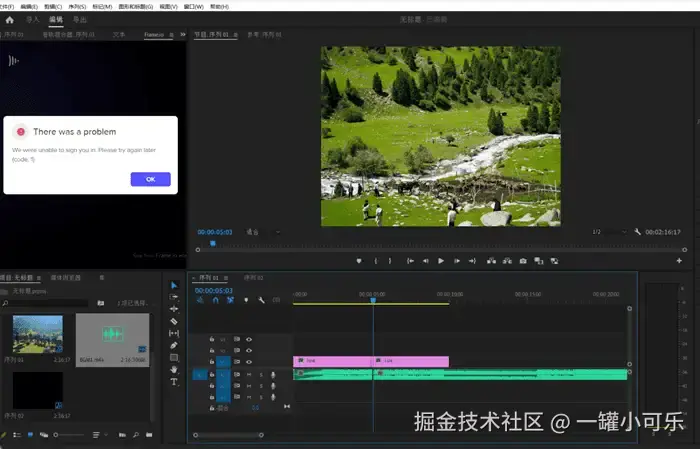Toggle the nest sequence insert button
The width and height of the screenshot is (700, 449).
pyautogui.click(x=200, y=300)
